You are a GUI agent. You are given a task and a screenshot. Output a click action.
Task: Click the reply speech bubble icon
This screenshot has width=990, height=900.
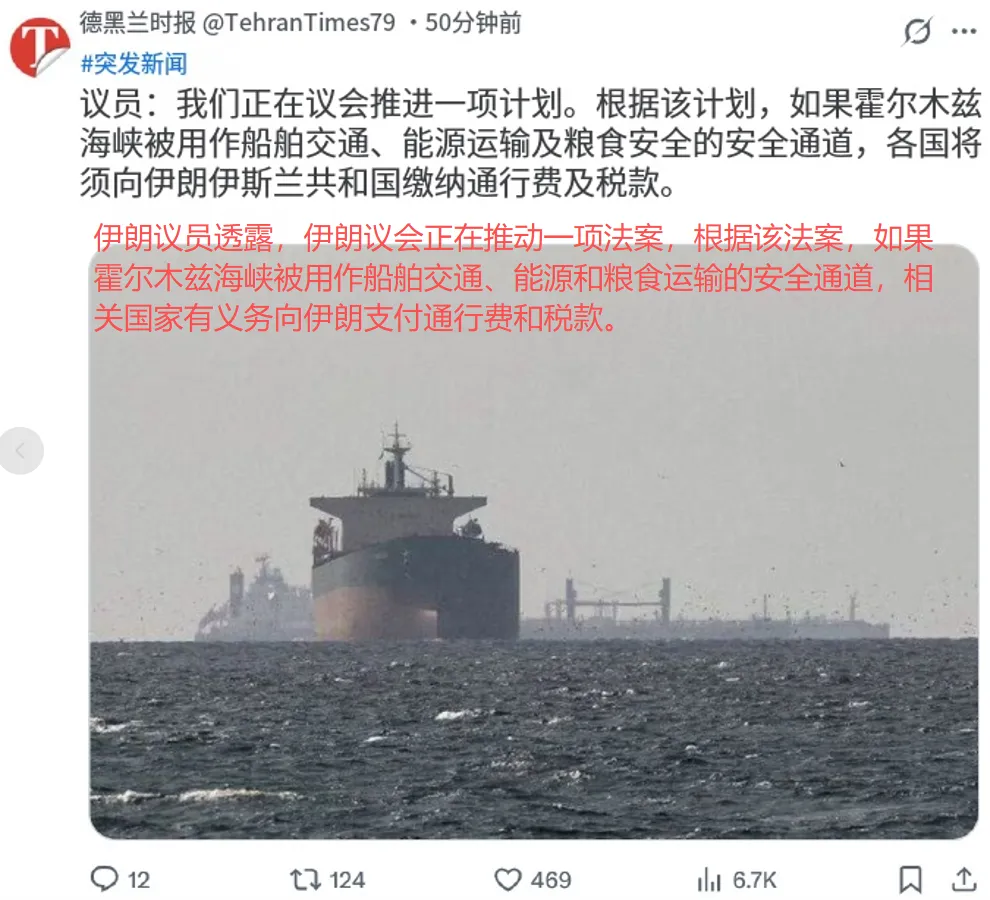(x=104, y=879)
